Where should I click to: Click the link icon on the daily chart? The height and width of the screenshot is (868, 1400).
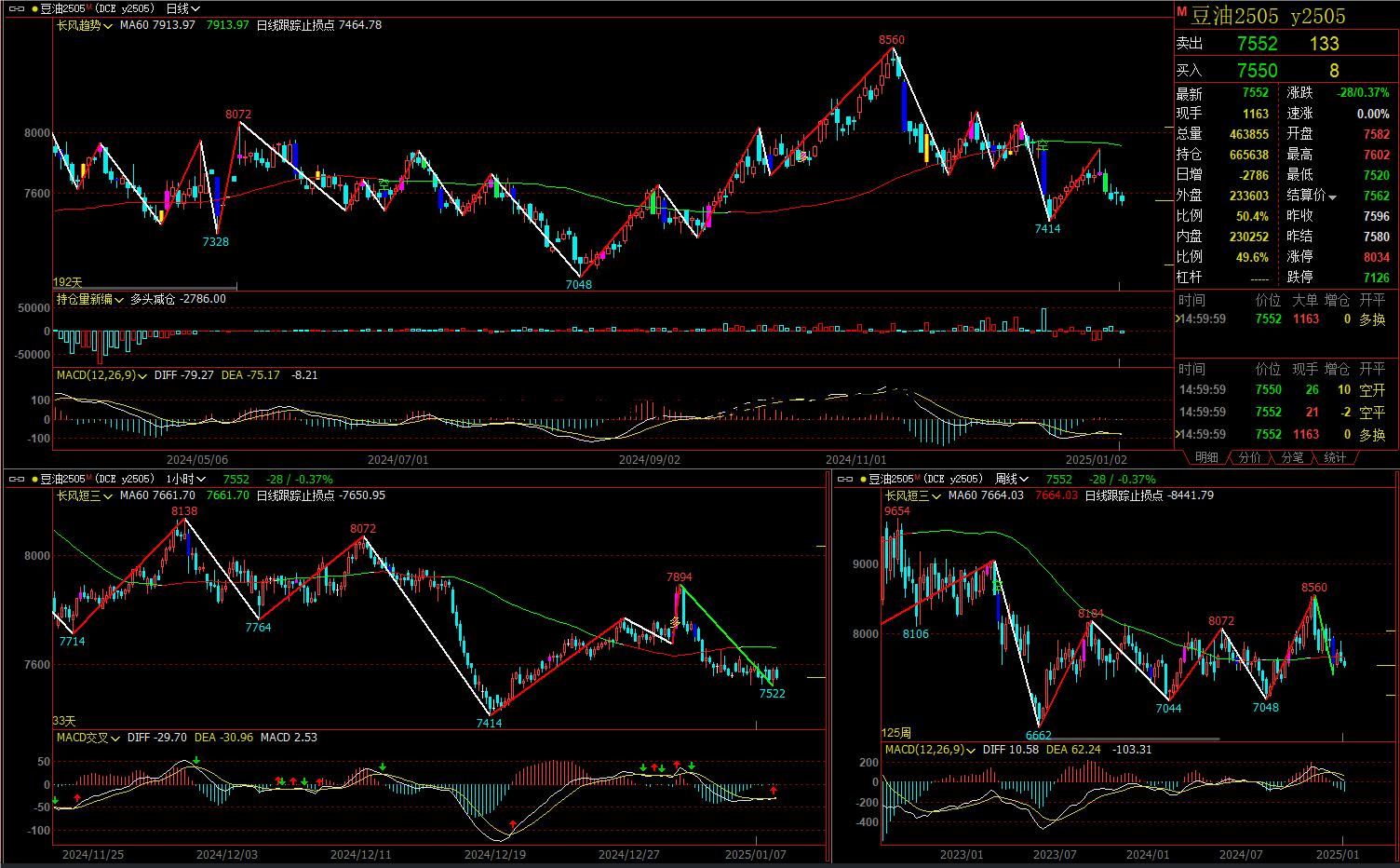point(16,8)
